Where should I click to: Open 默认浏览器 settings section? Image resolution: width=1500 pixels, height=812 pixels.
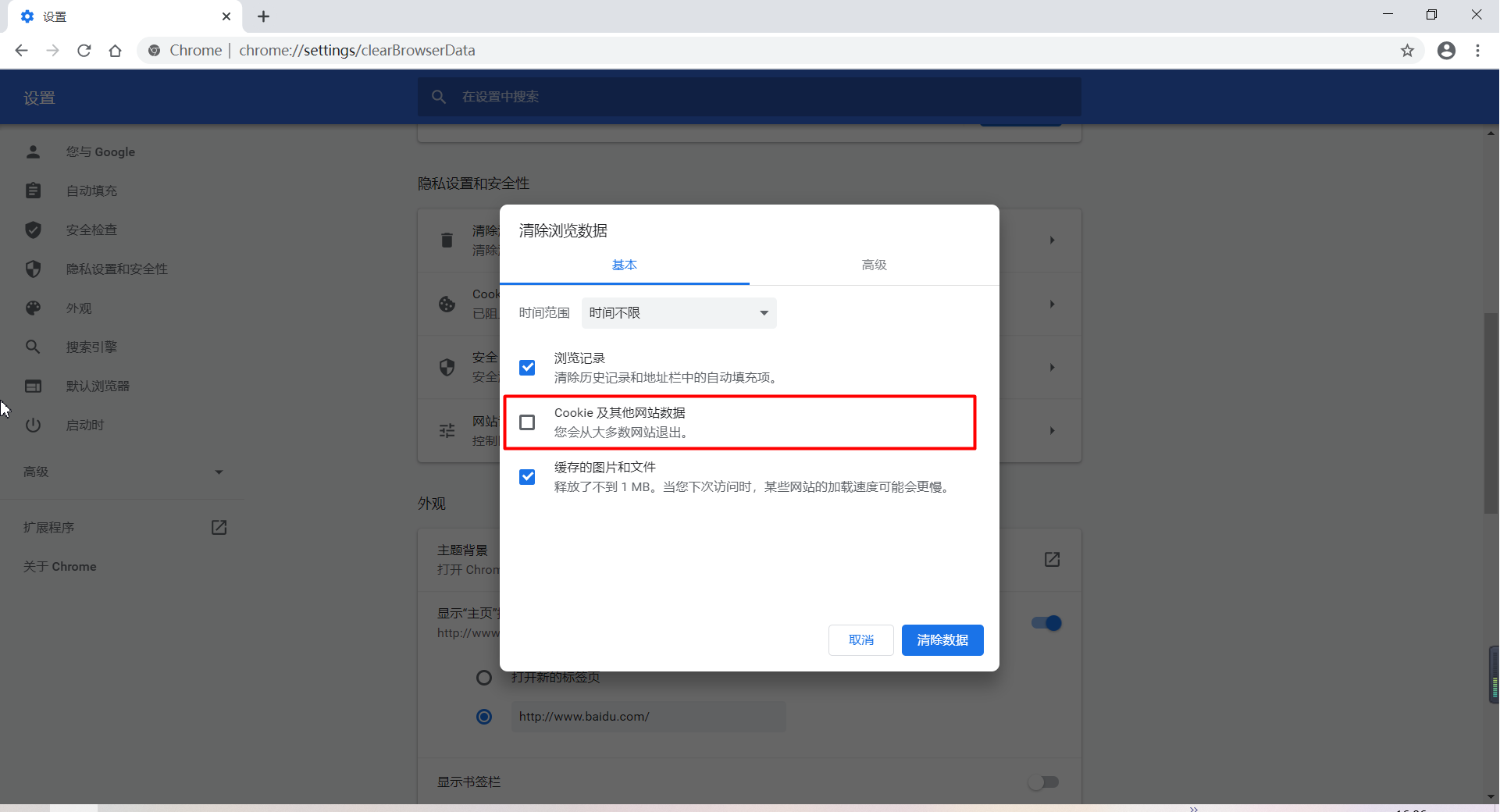tap(98, 386)
